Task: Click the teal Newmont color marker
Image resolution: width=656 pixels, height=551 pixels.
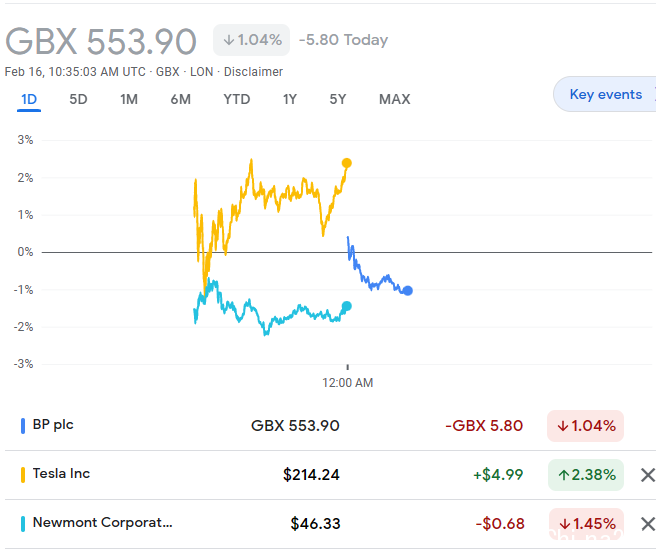Action: pos(23,524)
